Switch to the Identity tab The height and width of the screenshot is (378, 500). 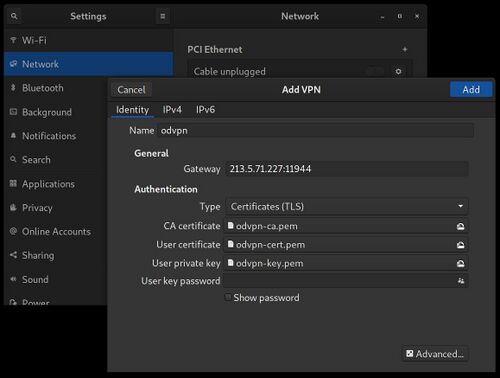click(x=132, y=110)
